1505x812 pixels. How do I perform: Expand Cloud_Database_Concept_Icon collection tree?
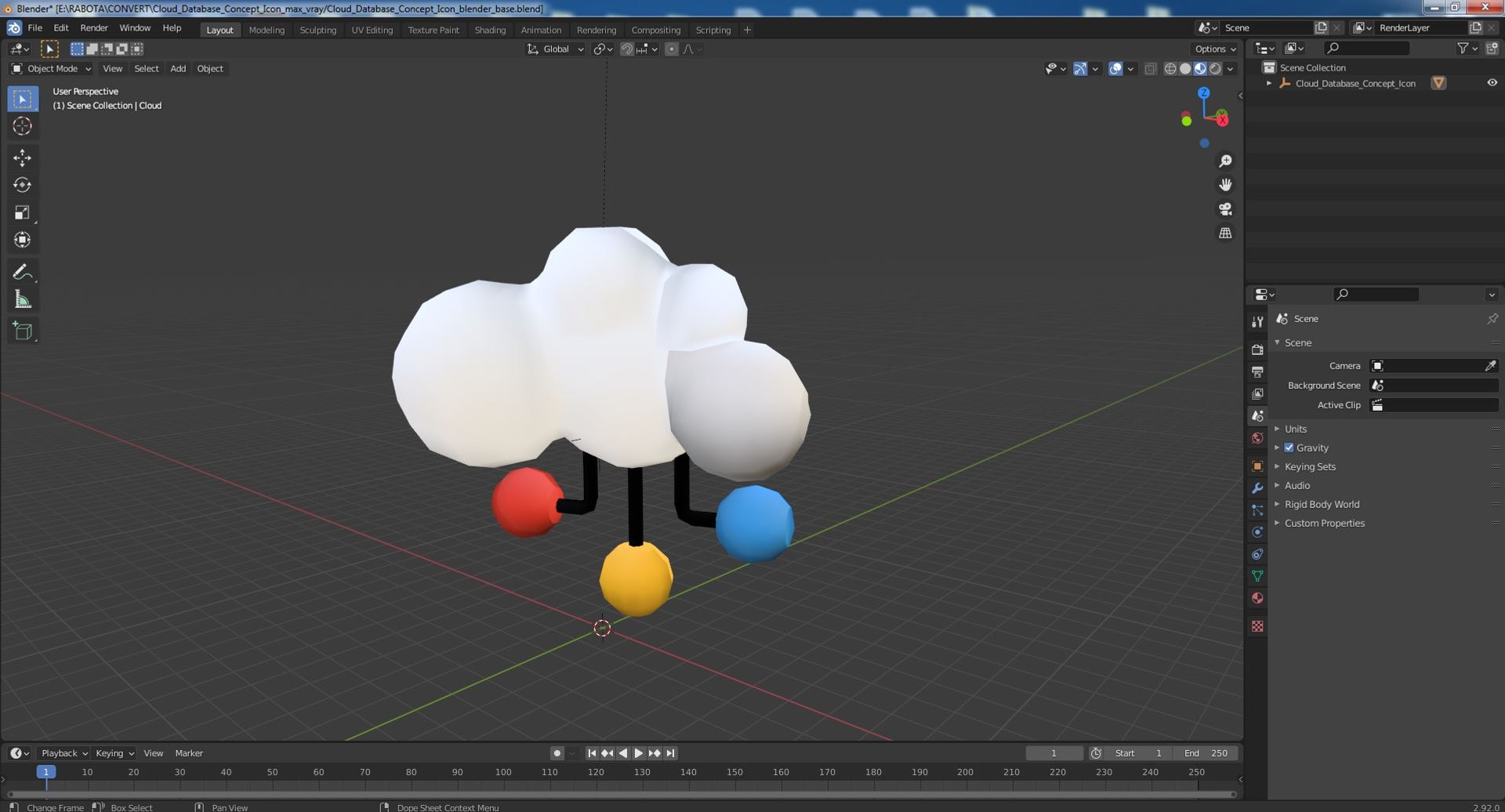tap(1269, 83)
